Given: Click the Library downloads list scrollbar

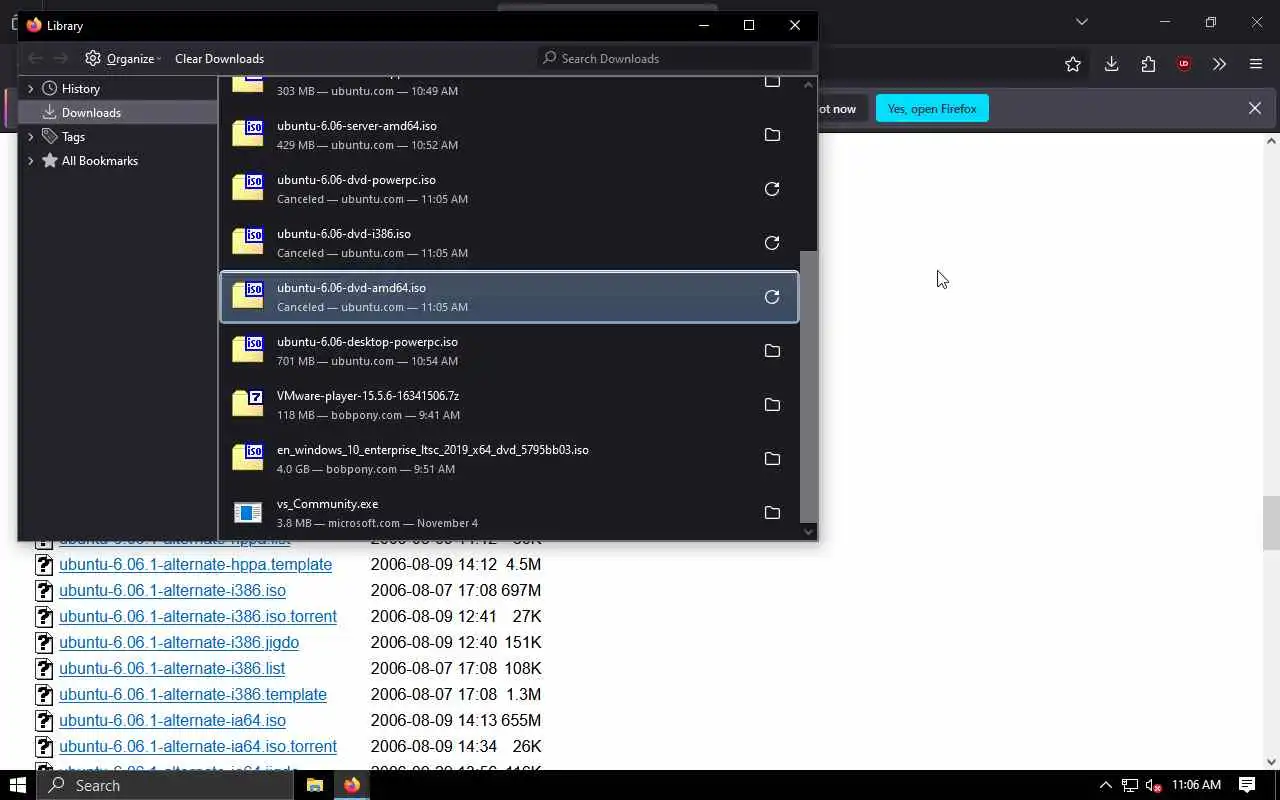Looking at the screenshot, I should [809, 386].
